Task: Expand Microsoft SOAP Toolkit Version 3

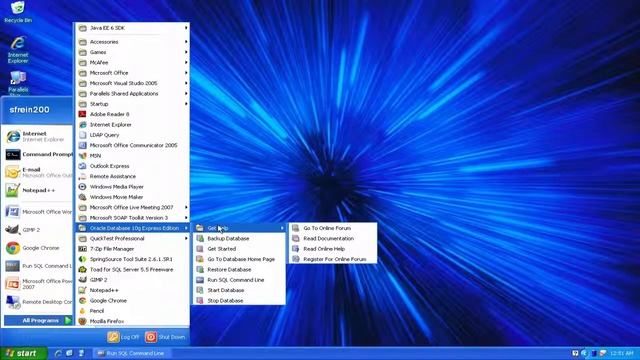Action: (x=133, y=218)
